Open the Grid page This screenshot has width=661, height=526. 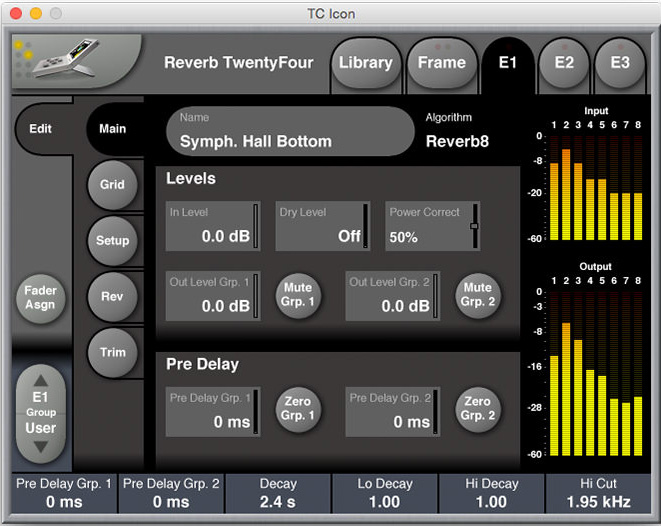[112, 185]
